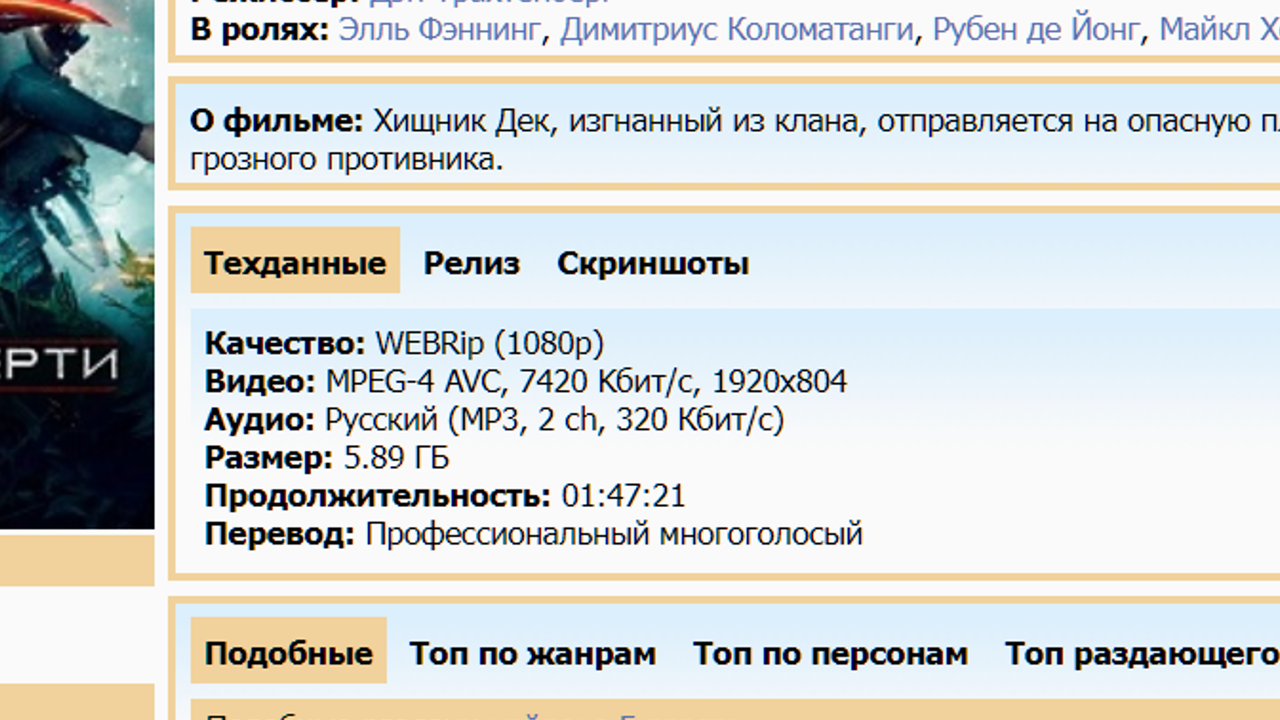Open the Подобные tab
Screen dimensions: 1280x720
287,651
